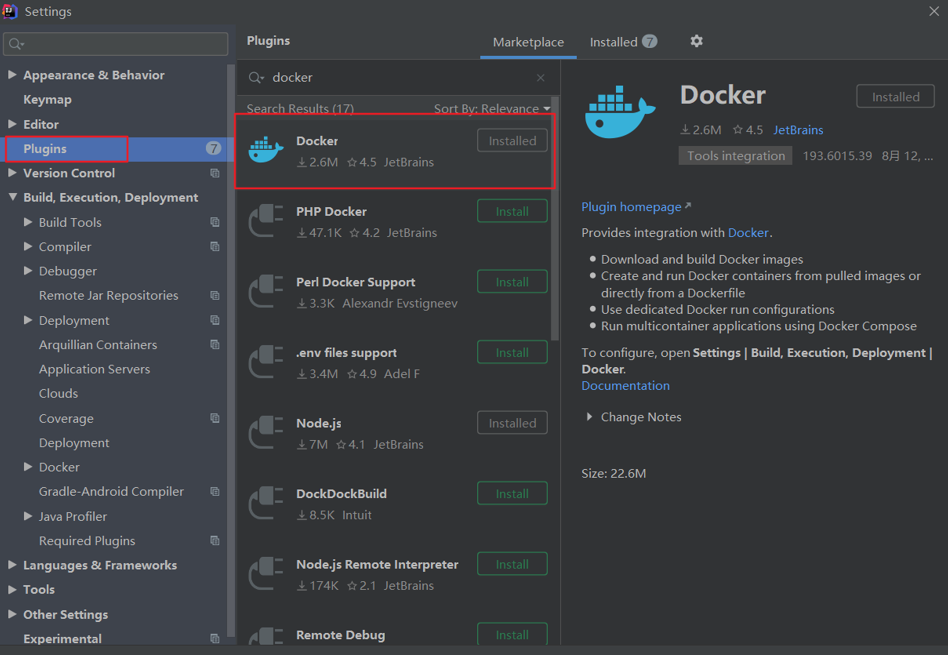The height and width of the screenshot is (655, 948).
Task: Click the 7 badge on Plugins row
Action: tap(213, 148)
